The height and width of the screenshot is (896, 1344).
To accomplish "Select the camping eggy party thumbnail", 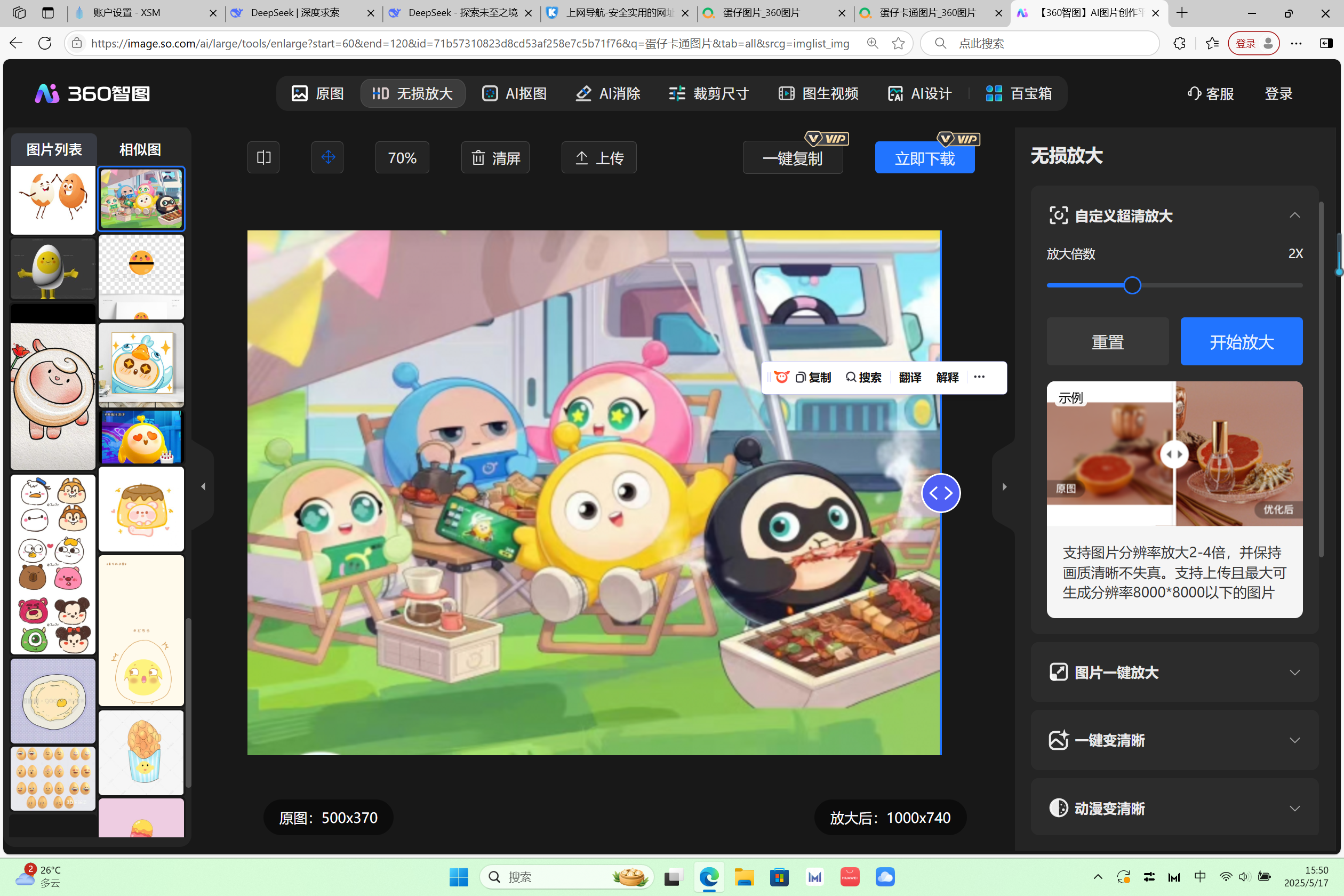I will (141, 199).
